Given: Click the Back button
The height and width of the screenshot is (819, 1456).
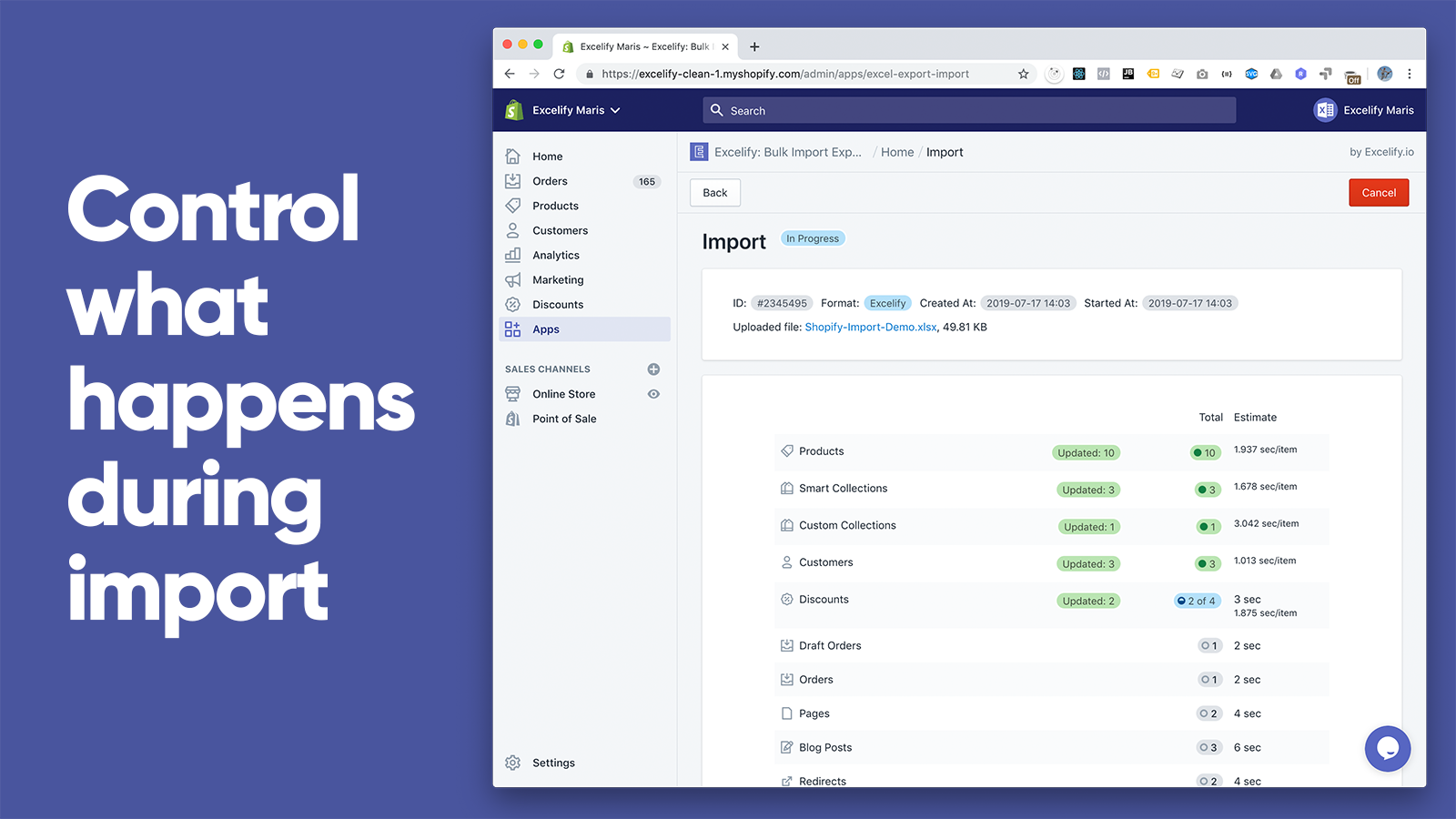Looking at the screenshot, I should tap(715, 193).
